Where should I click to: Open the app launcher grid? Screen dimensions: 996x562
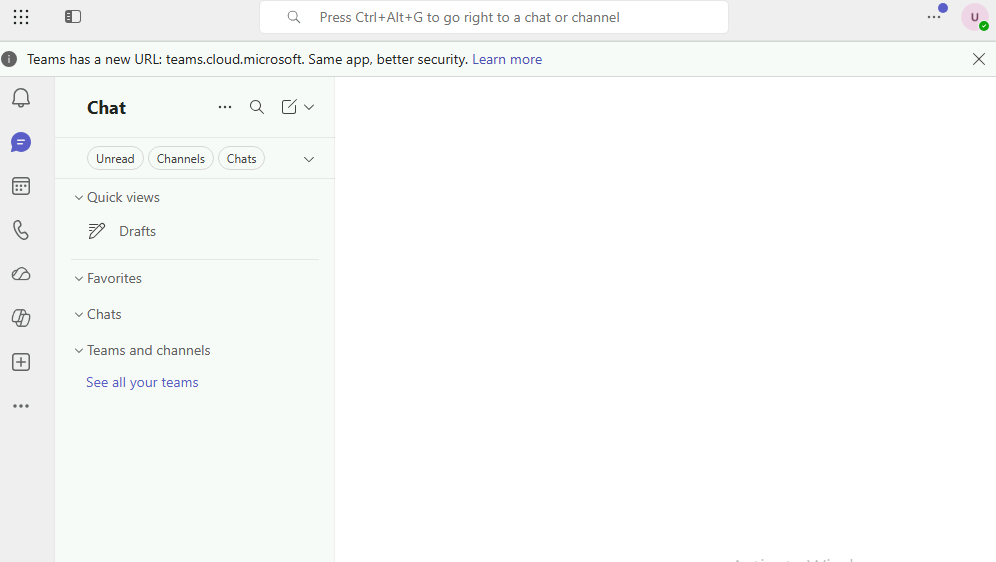point(21,17)
